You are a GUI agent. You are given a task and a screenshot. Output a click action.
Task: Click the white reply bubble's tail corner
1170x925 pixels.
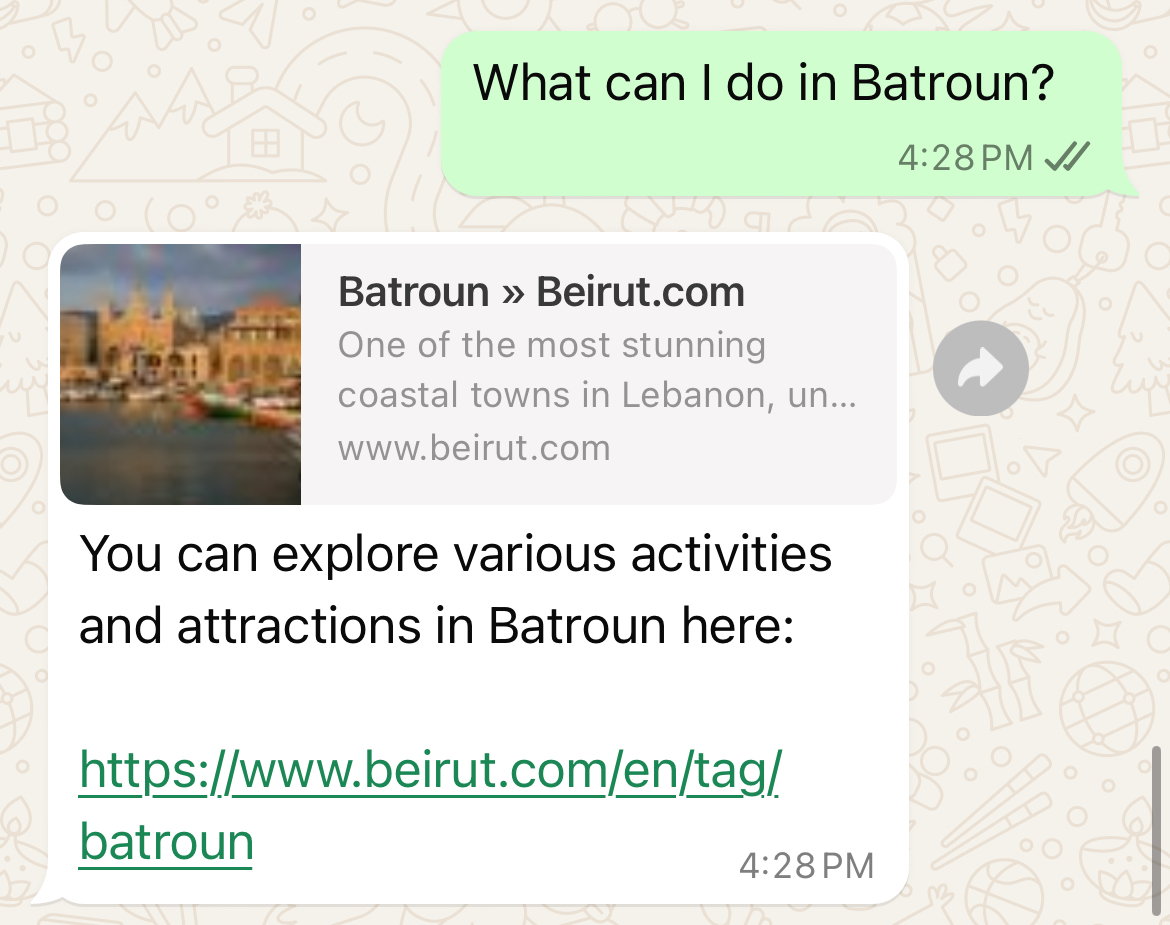[x=45, y=893]
